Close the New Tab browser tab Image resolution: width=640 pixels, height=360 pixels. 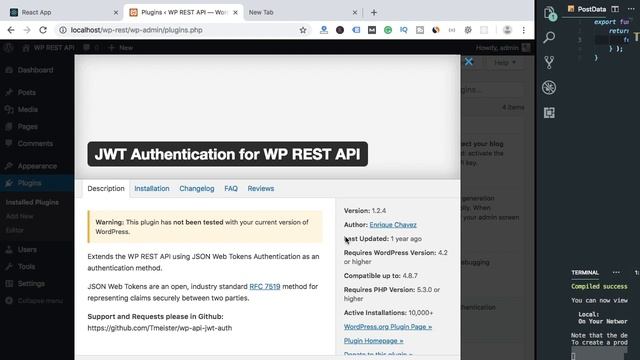pos(355,12)
